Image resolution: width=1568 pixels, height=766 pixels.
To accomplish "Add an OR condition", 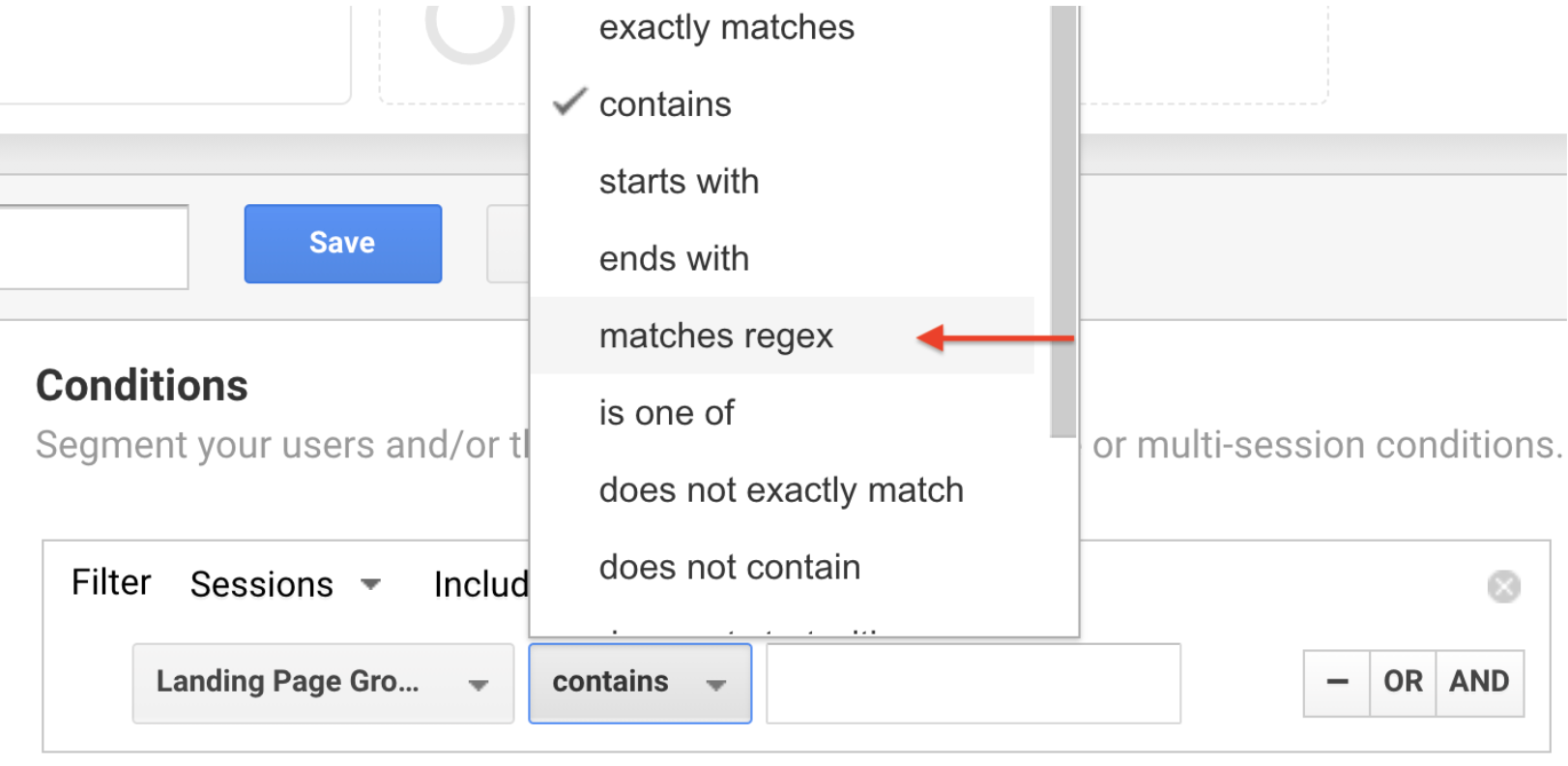I will (1403, 683).
